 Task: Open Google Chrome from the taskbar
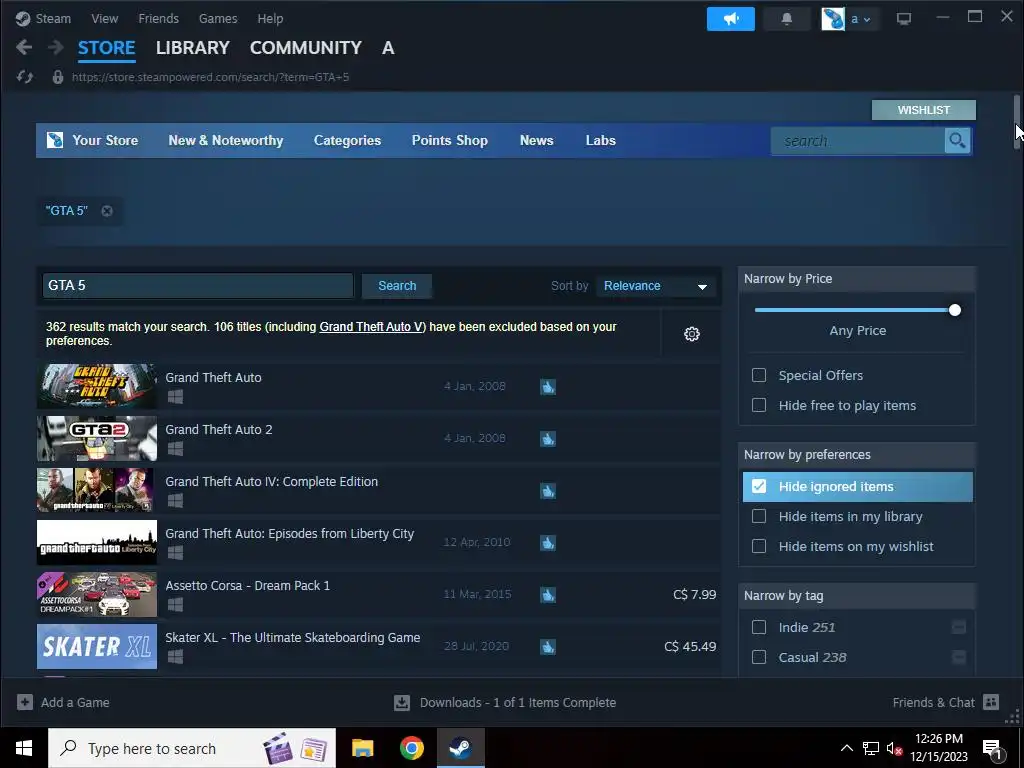tap(411, 748)
